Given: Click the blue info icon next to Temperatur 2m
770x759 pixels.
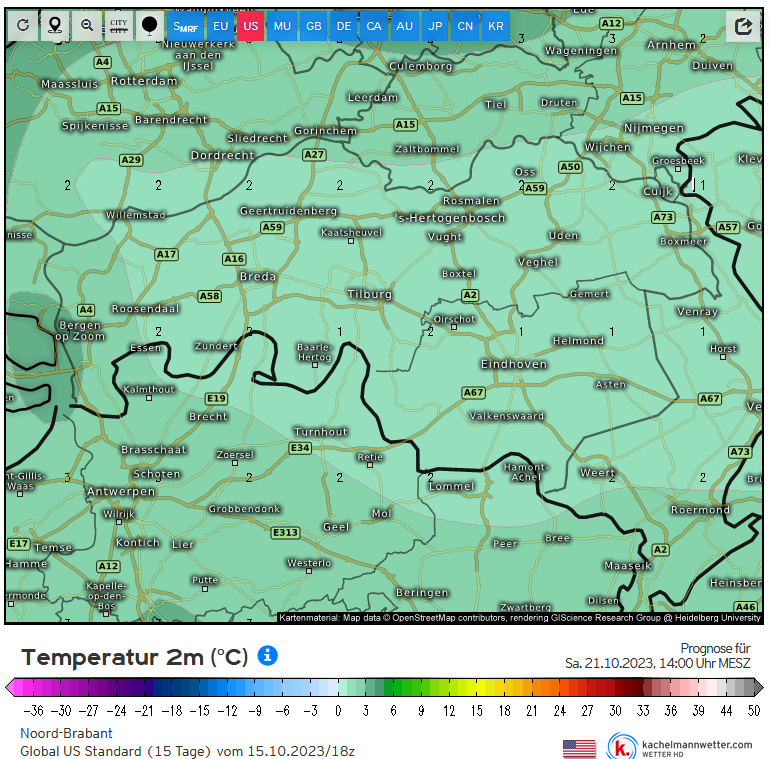Looking at the screenshot, I should tap(268, 655).
